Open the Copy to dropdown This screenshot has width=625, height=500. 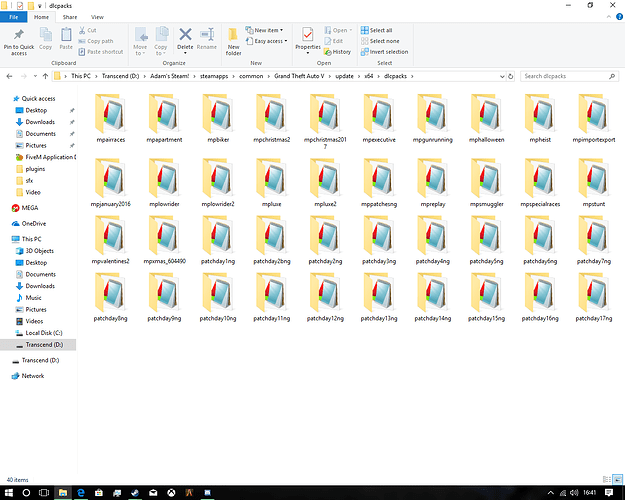tap(161, 41)
